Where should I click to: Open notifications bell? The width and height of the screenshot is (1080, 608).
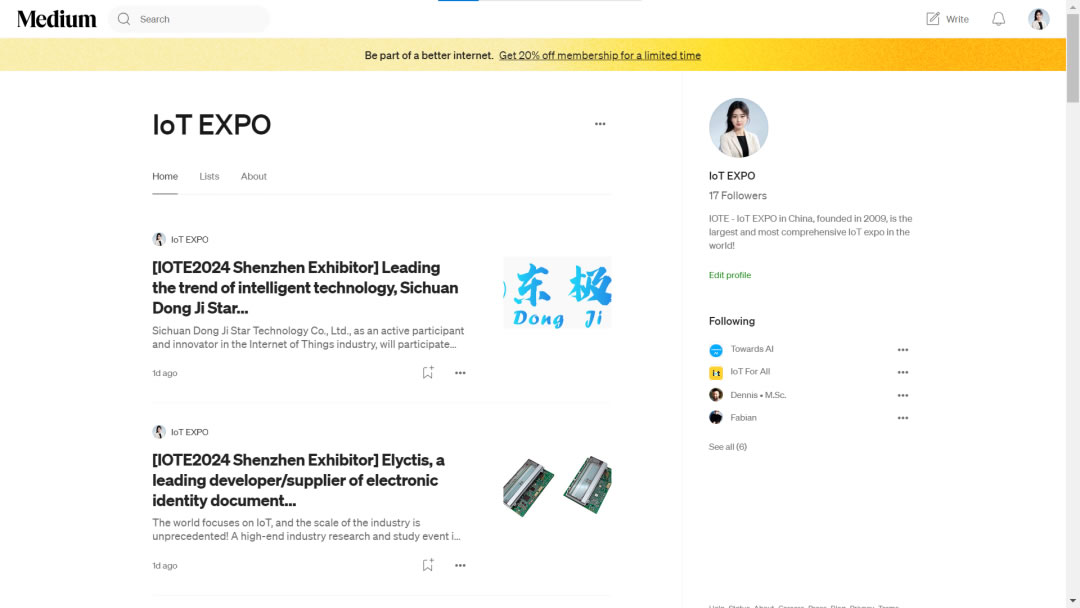(x=998, y=19)
